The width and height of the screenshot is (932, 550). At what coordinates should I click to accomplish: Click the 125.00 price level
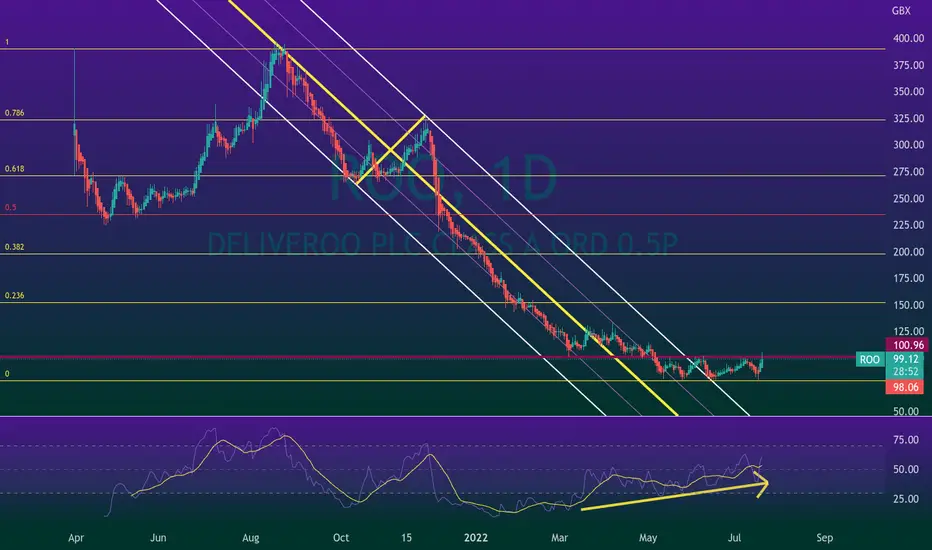tap(909, 331)
